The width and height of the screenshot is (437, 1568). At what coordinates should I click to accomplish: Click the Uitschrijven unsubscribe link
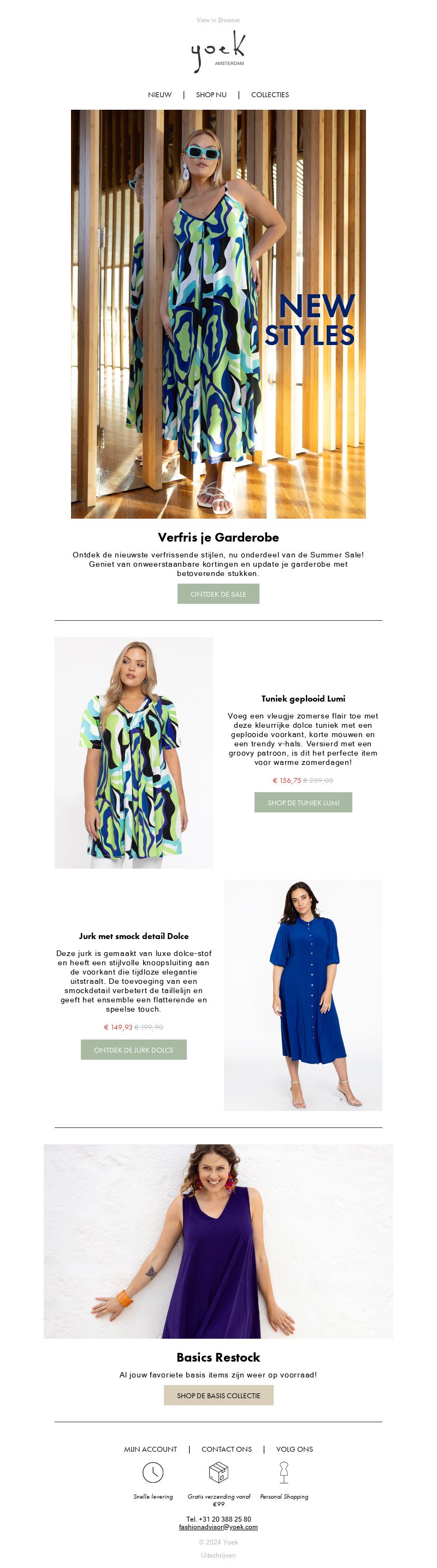[218, 1554]
